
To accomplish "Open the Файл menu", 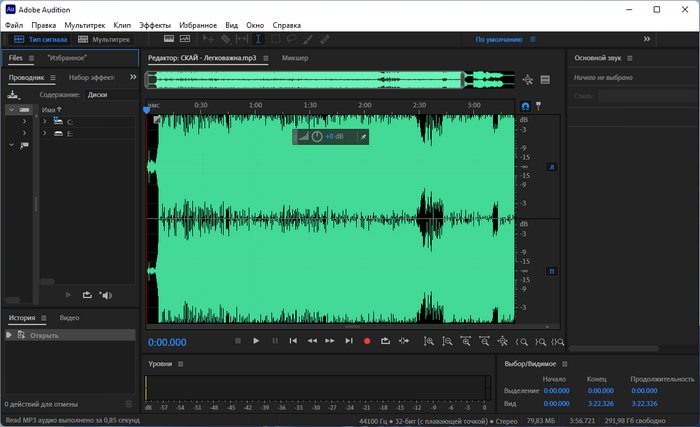I will (x=14, y=25).
